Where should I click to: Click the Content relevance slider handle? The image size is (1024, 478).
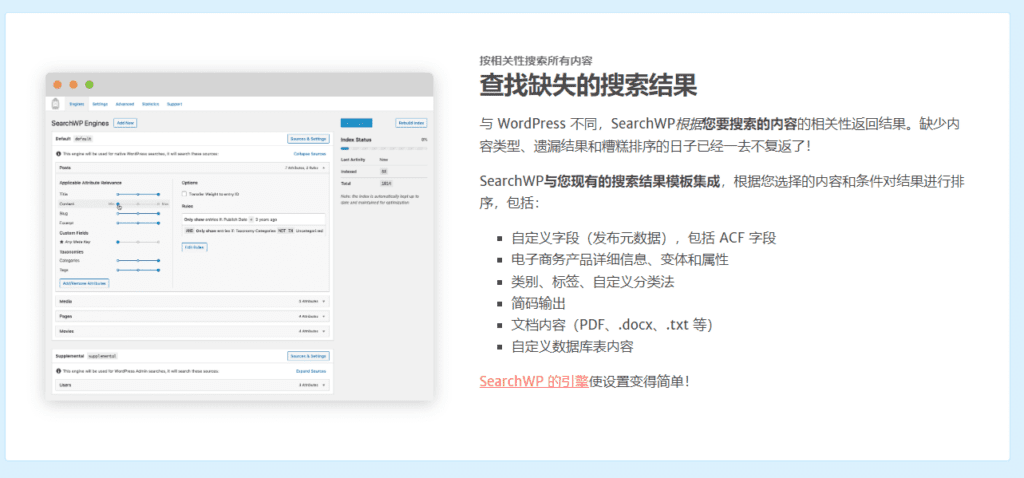click(x=118, y=204)
